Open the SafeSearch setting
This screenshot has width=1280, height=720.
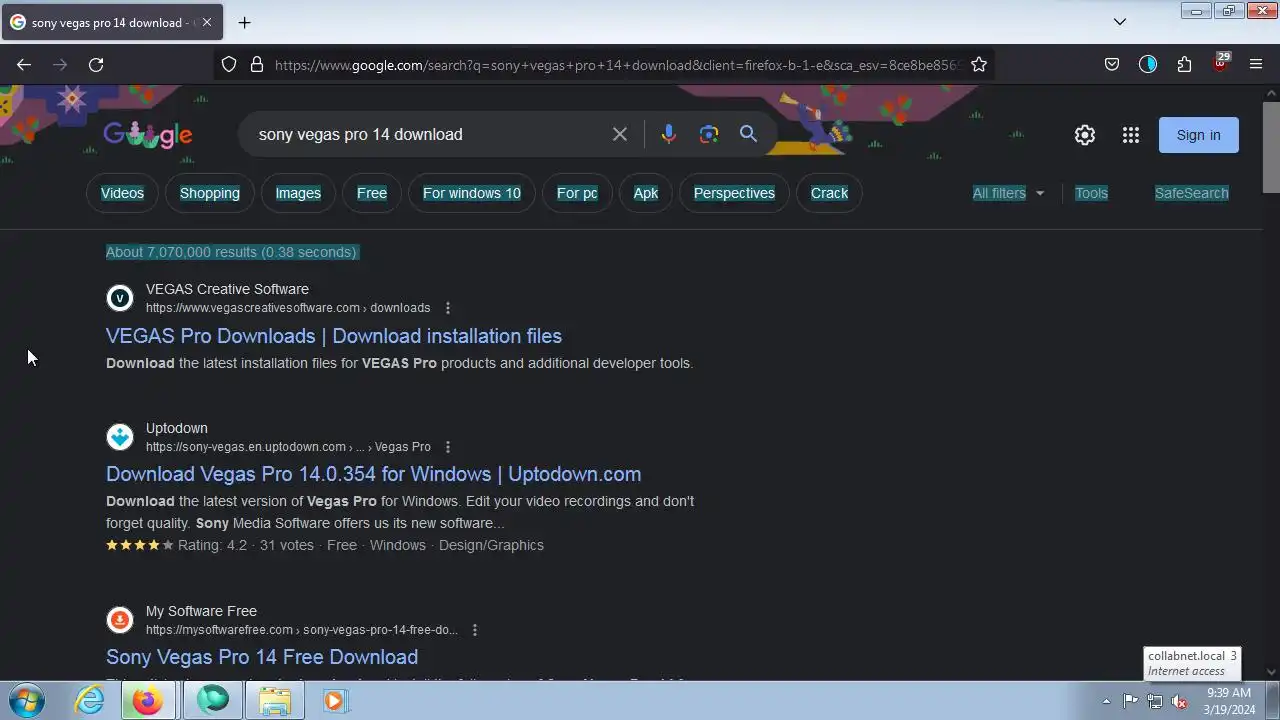coord(1191,193)
